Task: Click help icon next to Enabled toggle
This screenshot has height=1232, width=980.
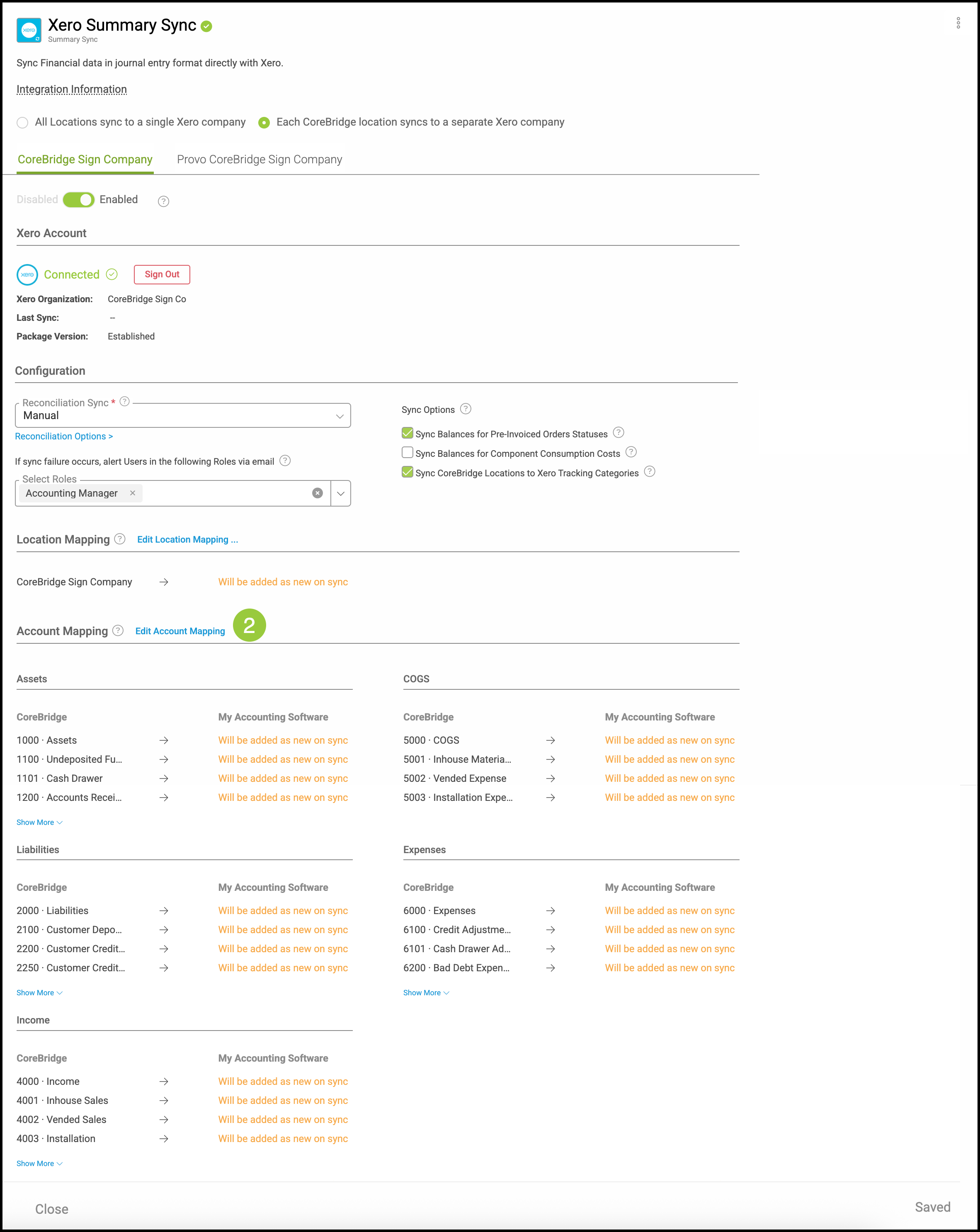Action: point(163,201)
